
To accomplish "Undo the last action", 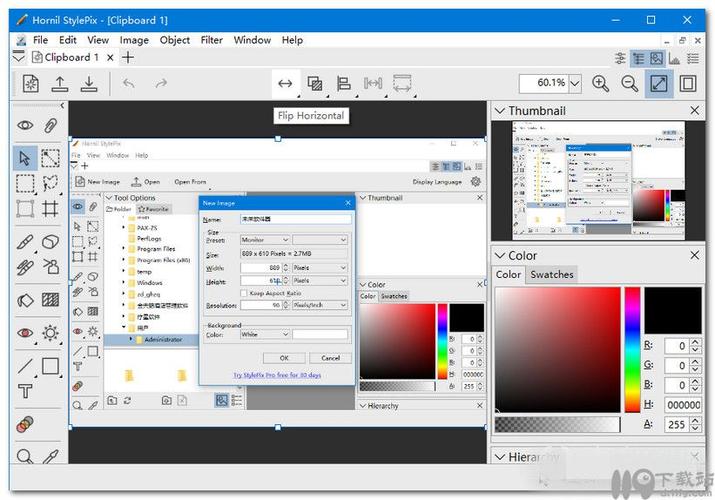I will click(x=129, y=83).
